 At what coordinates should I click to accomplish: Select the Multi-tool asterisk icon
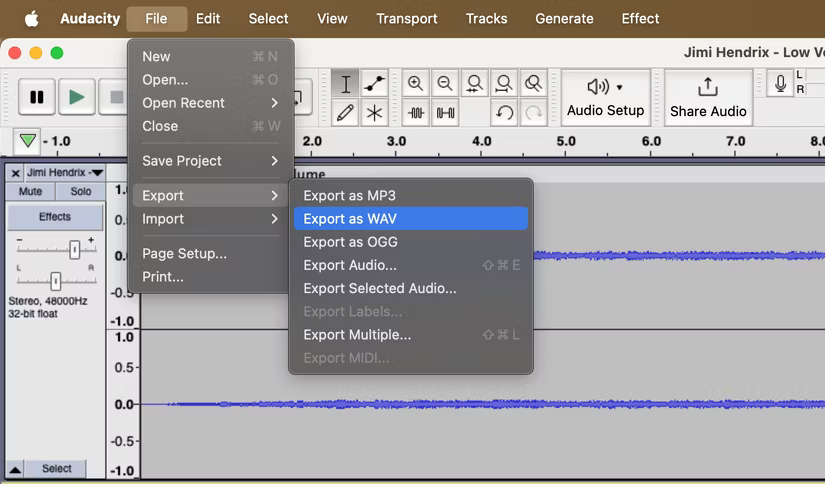click(374, 113)
